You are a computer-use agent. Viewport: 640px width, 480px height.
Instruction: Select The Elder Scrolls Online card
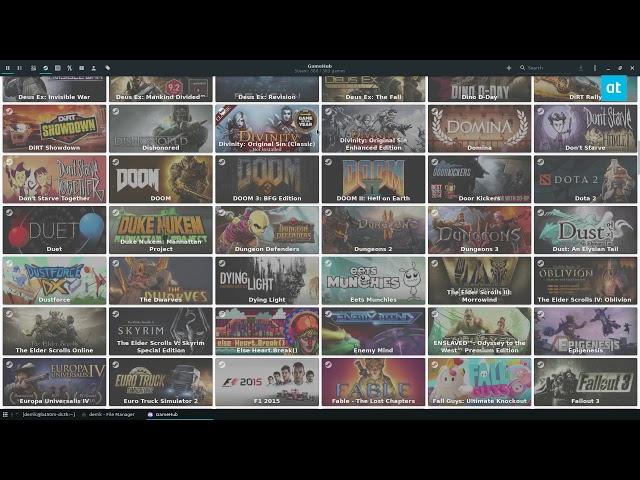coord(54,331)
